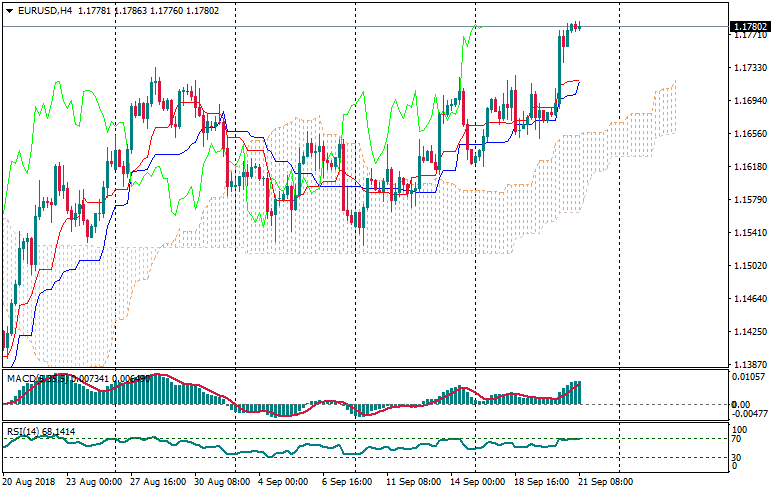Image resolution: width=771 pixels, height=493 pixels.
Task: Click the tallest MACD histogram bars at right
Action: (x=576, y=392)
